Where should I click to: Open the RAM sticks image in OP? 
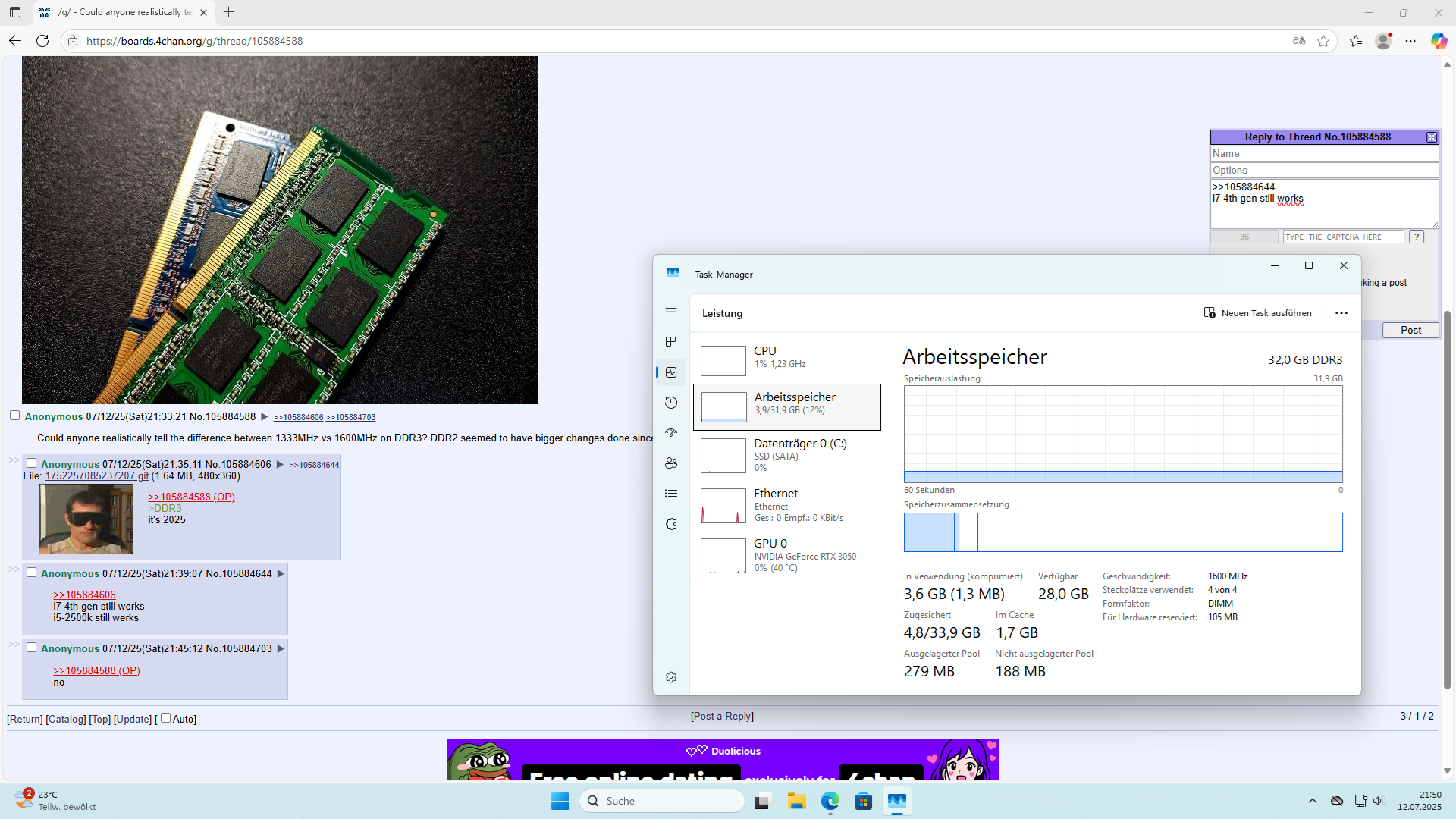pos(280,230)
